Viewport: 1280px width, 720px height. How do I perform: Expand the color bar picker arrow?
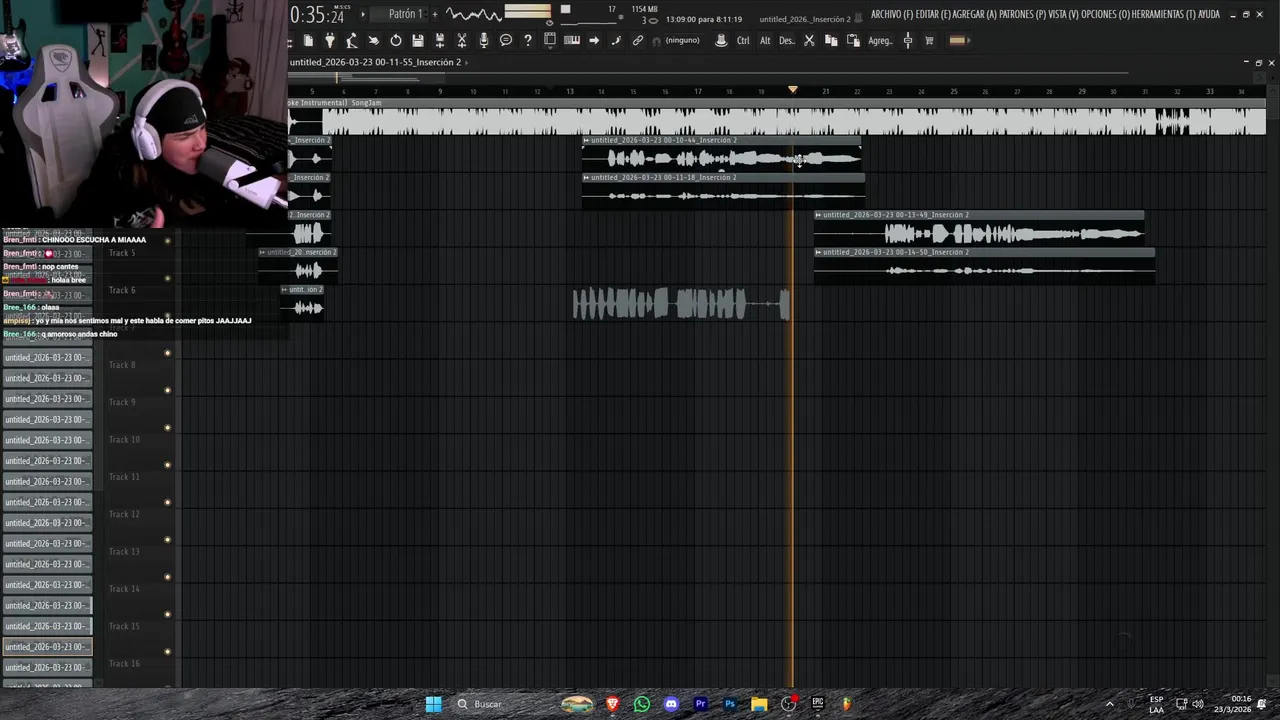pos(969,40)
